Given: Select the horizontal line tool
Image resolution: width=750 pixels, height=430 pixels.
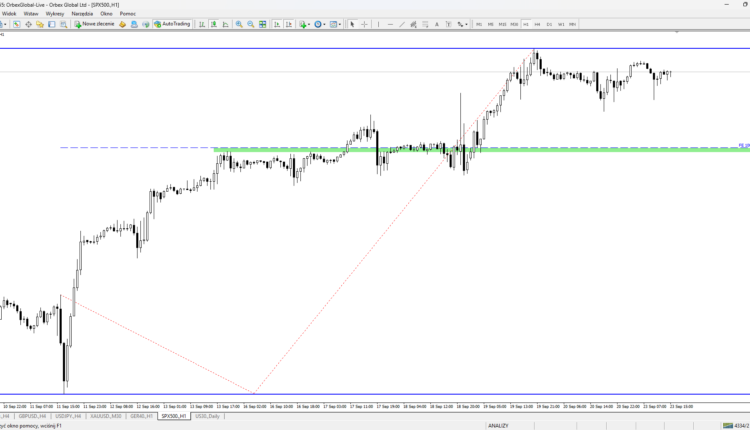Looking at the screenshot, I should [390, 24].
